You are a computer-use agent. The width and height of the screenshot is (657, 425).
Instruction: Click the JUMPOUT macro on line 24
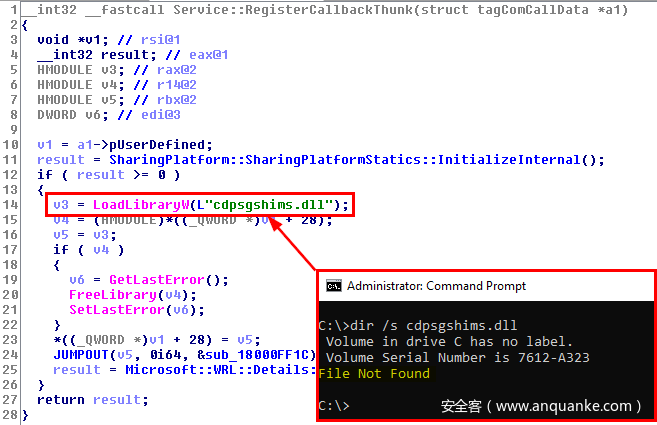pos(81,355)
